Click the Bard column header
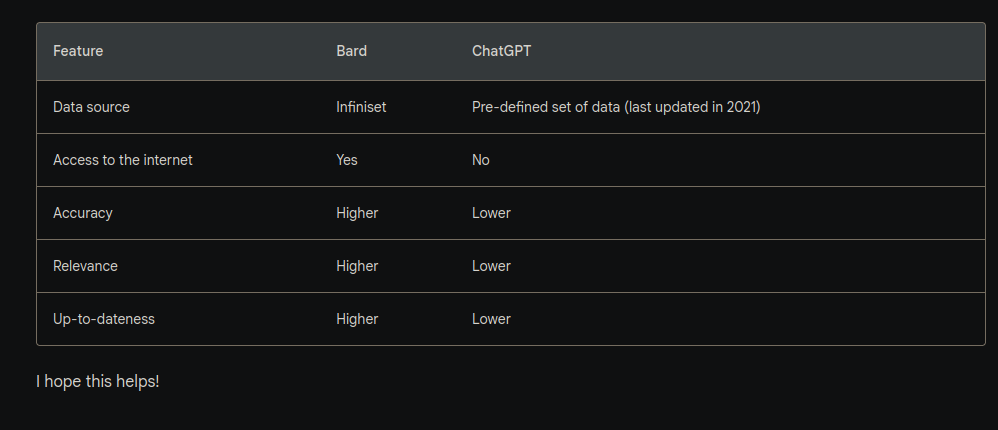This screenshot has width=998, height=430. (x=351, y=51)
